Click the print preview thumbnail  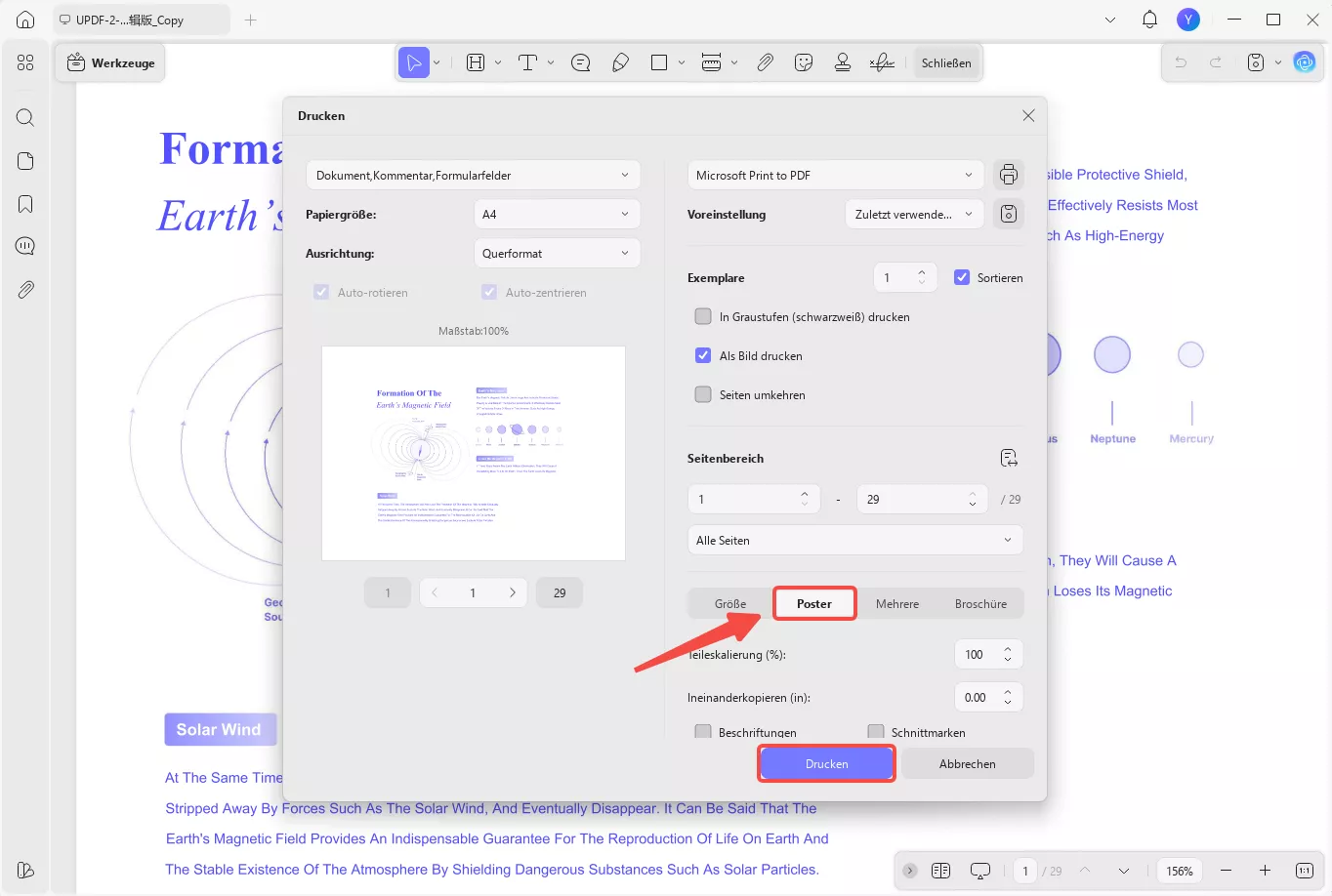pyautogui.click(x=474, y=453)
